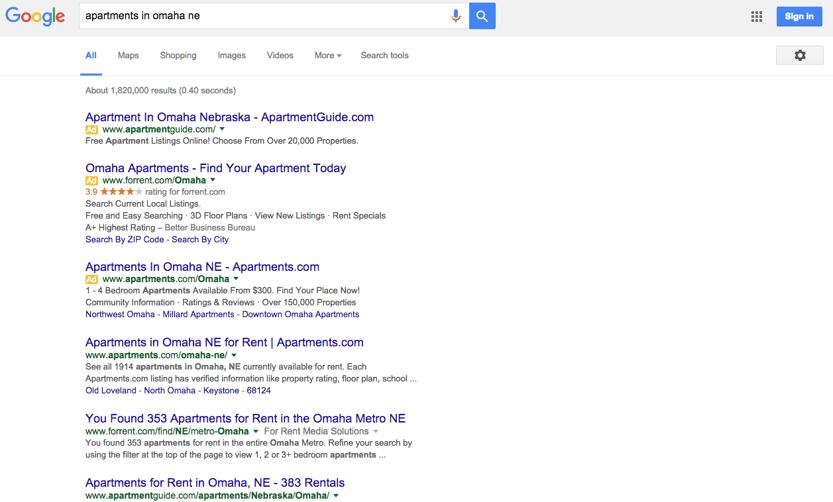Switch to the Images tab
Viewport: 833px width, 502px height.
point(232,55)
